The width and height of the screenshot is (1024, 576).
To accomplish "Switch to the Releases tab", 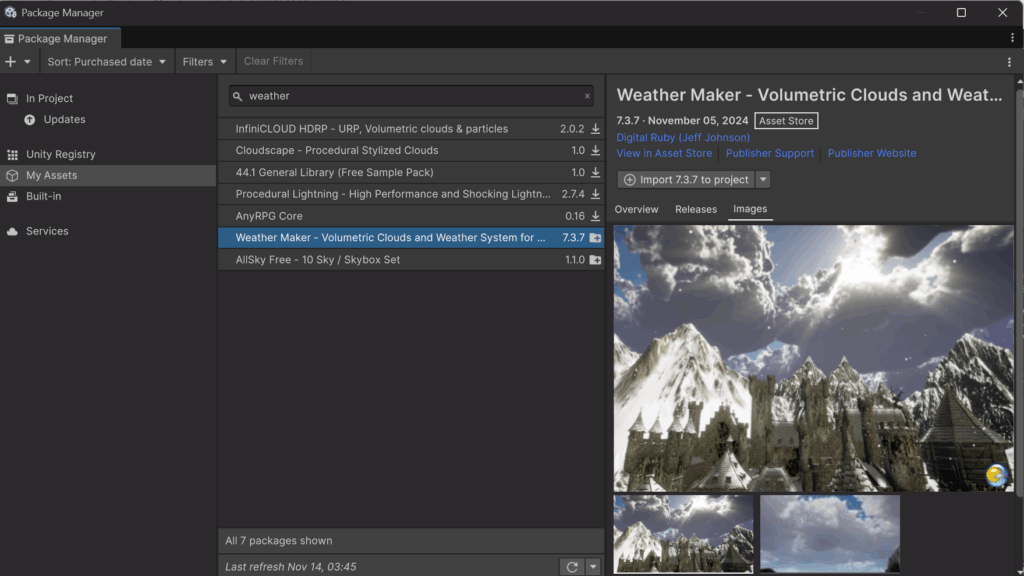I will 696,210.
